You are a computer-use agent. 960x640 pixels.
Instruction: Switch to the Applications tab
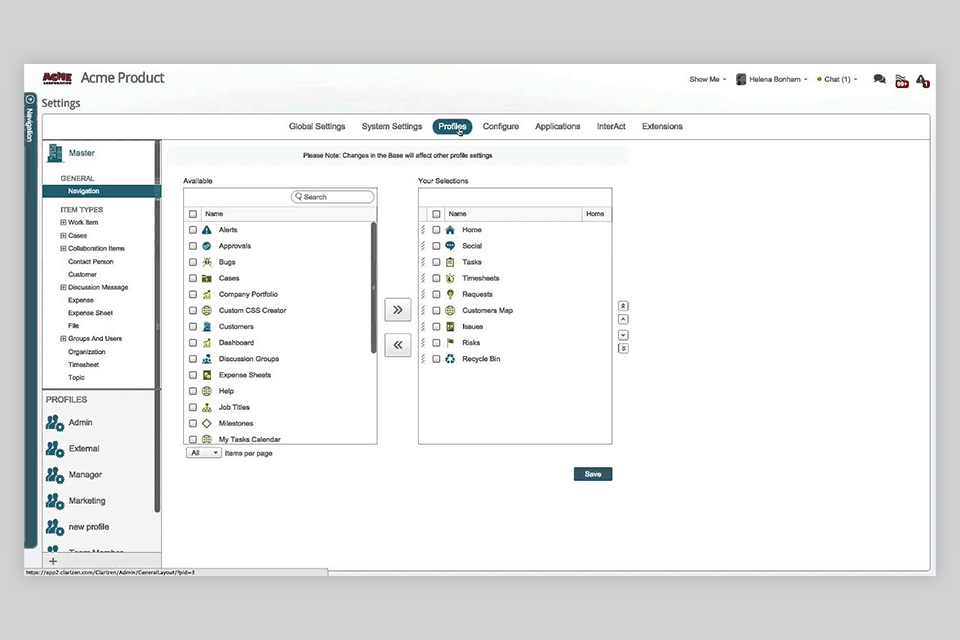tap(558, 126)
